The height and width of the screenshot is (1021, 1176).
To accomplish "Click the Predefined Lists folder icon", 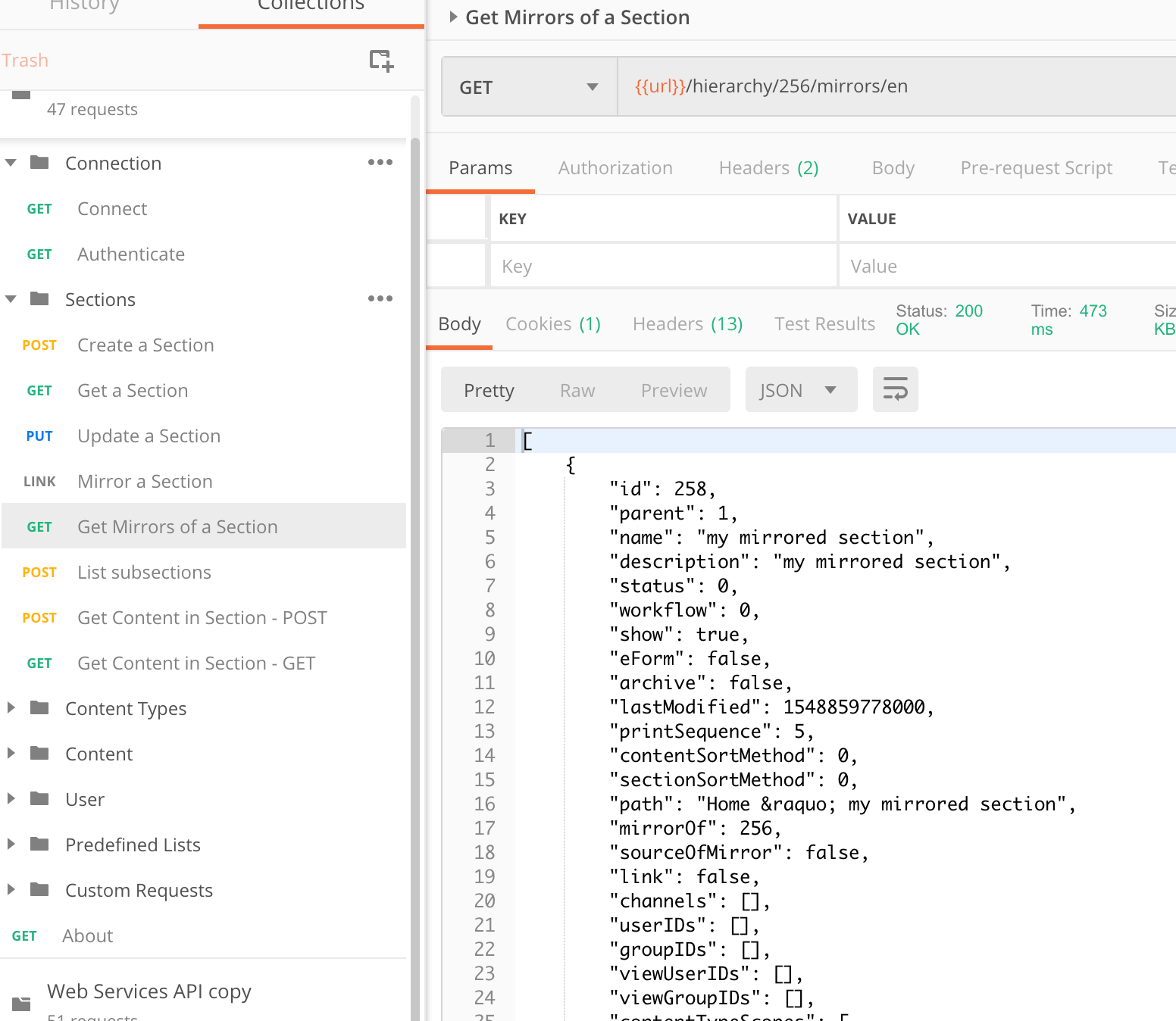I will click(x=39, y=845).
